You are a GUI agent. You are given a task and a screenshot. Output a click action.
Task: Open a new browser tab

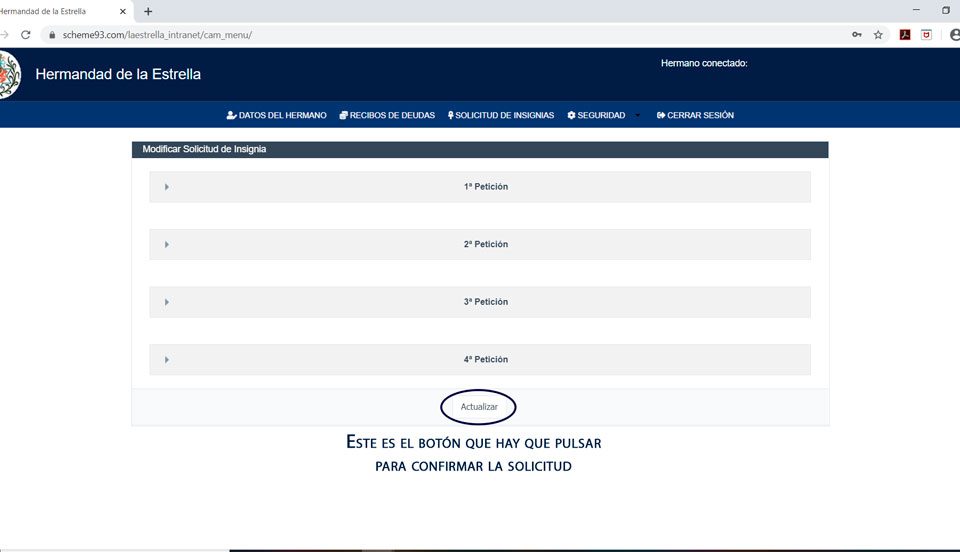coord(148,11)
